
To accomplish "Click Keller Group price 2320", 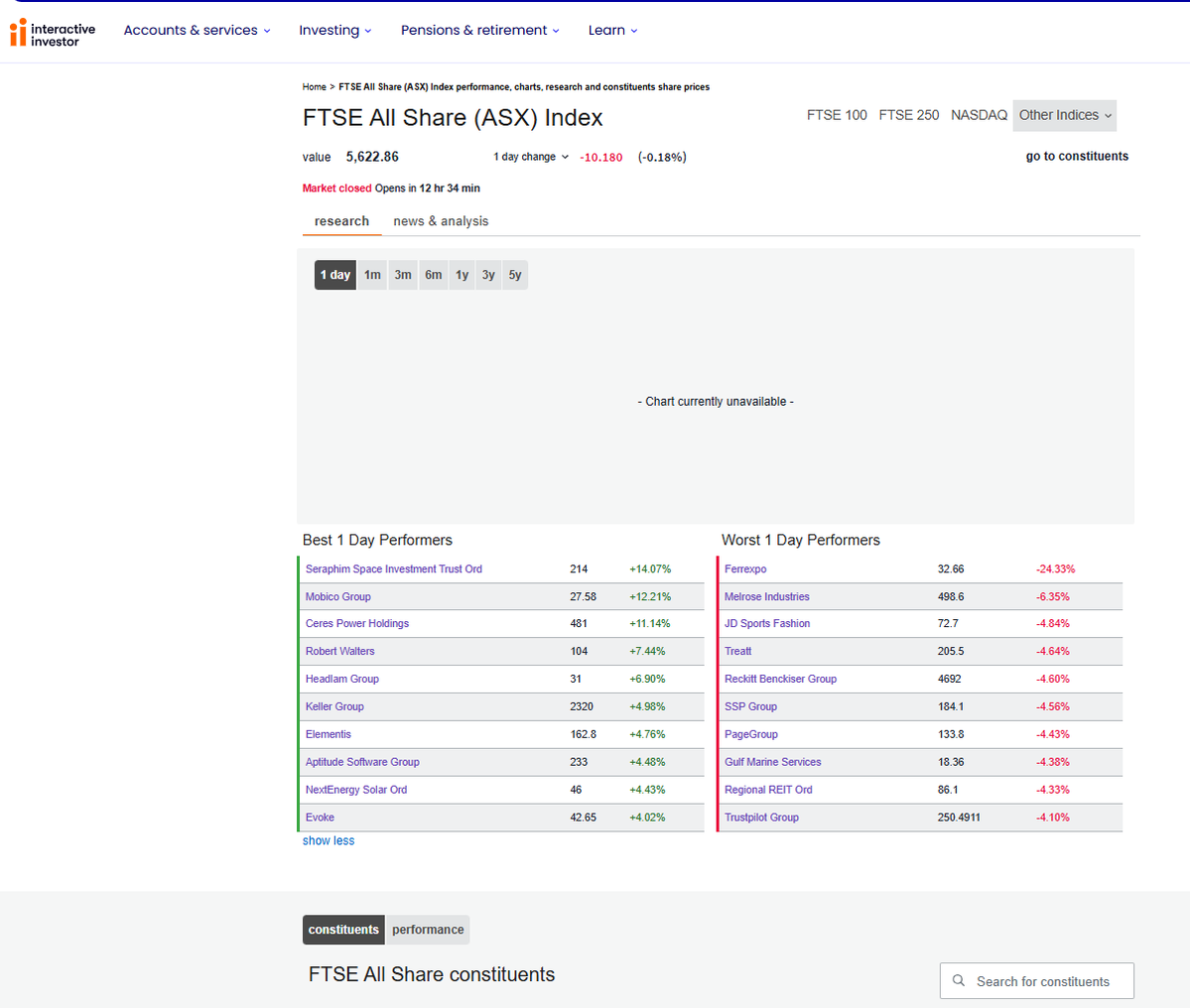I will (582, 706).
